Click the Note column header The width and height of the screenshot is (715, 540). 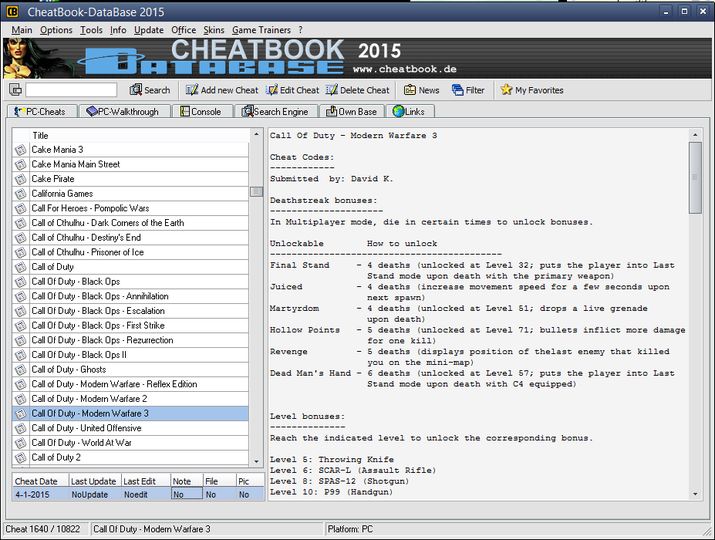click(187, 481)
